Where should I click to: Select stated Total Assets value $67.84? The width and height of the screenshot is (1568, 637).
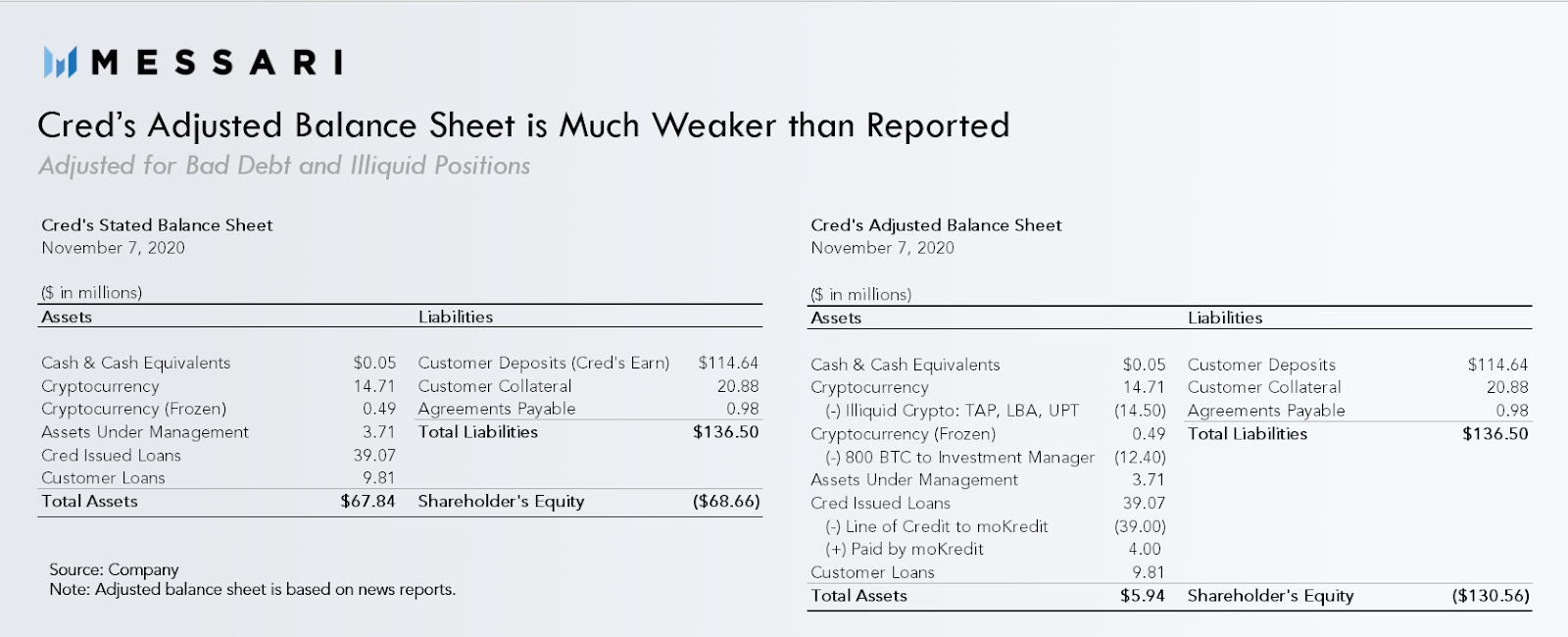[367, 501]
